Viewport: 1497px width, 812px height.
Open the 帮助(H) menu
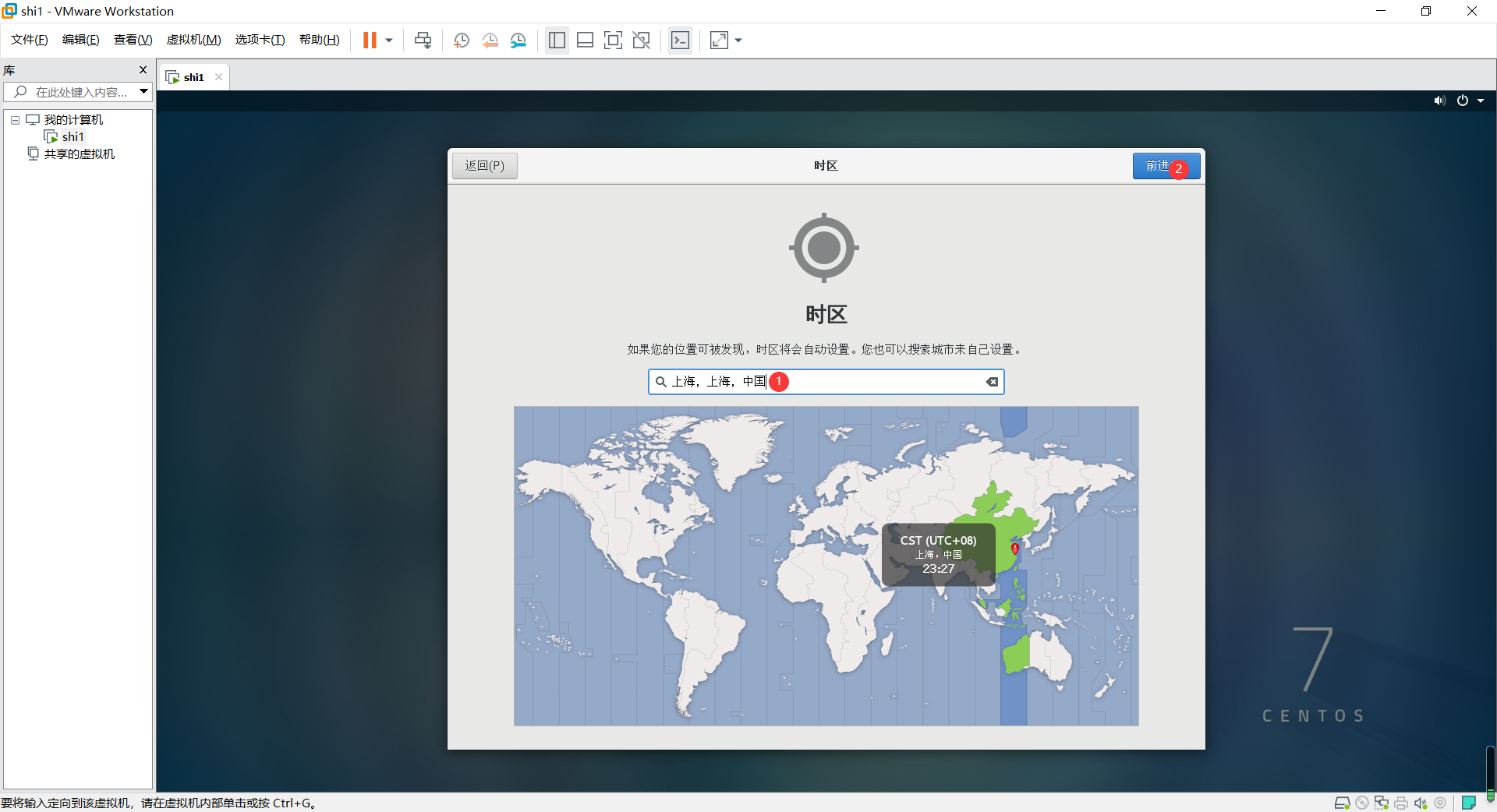[x=320, y=40]
